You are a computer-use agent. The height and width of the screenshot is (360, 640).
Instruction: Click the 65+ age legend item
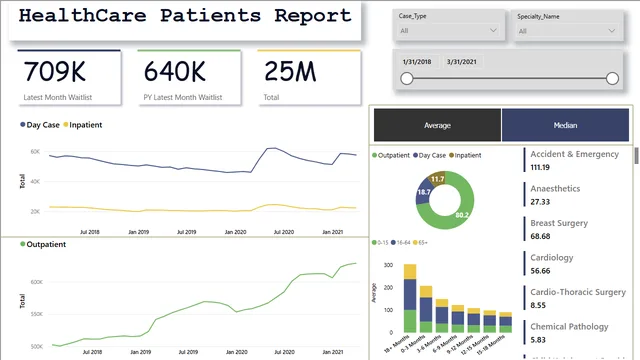point(420,242)
